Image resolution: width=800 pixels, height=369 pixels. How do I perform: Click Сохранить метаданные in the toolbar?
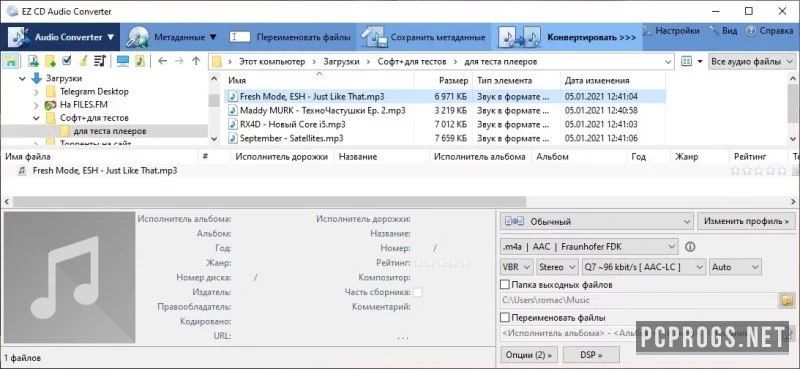[423, 37]
